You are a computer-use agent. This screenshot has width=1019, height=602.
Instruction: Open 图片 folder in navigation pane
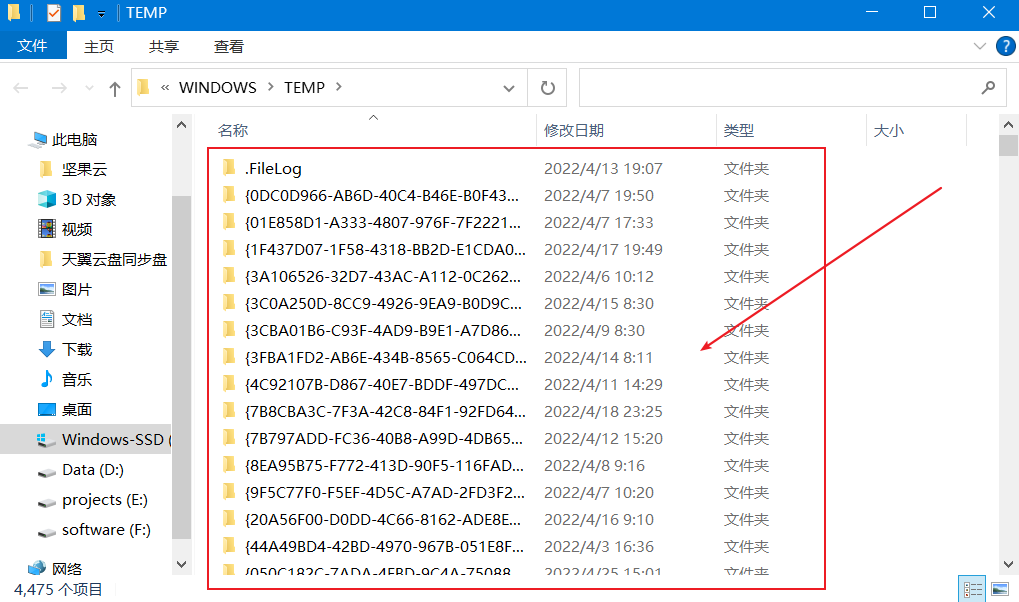[x=76, y=289]
